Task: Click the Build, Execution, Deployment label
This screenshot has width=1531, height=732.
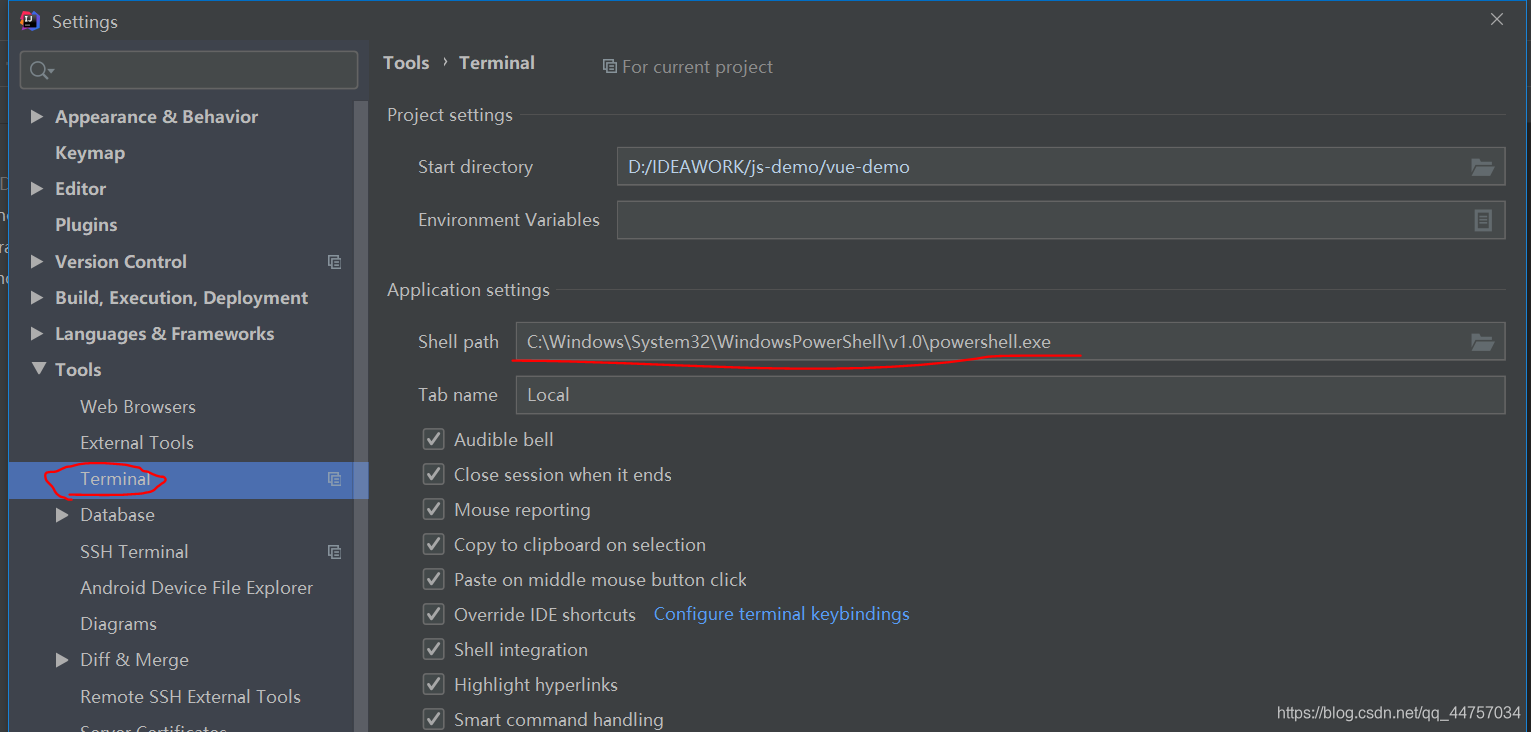Action: [x=181, y=298]
